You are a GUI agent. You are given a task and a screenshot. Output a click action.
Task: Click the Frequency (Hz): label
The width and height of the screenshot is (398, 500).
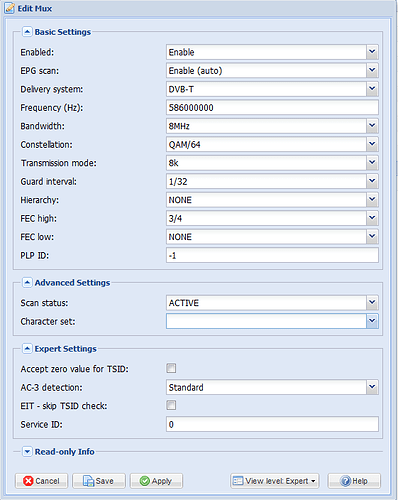[x=52, y=108]
